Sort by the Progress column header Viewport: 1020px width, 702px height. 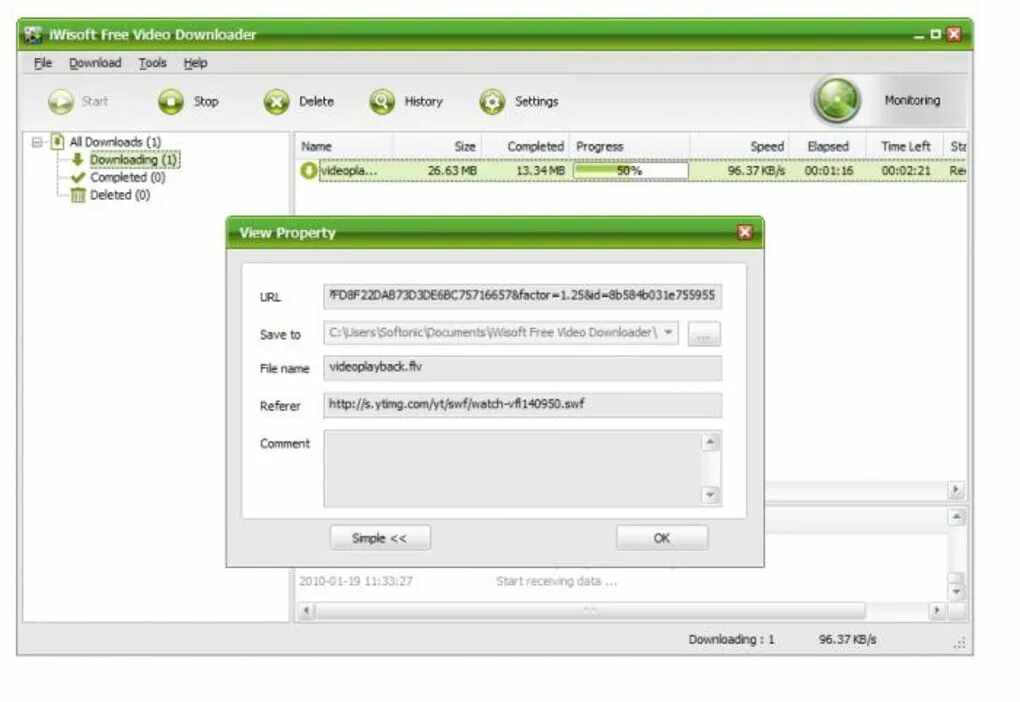point(630,146)
